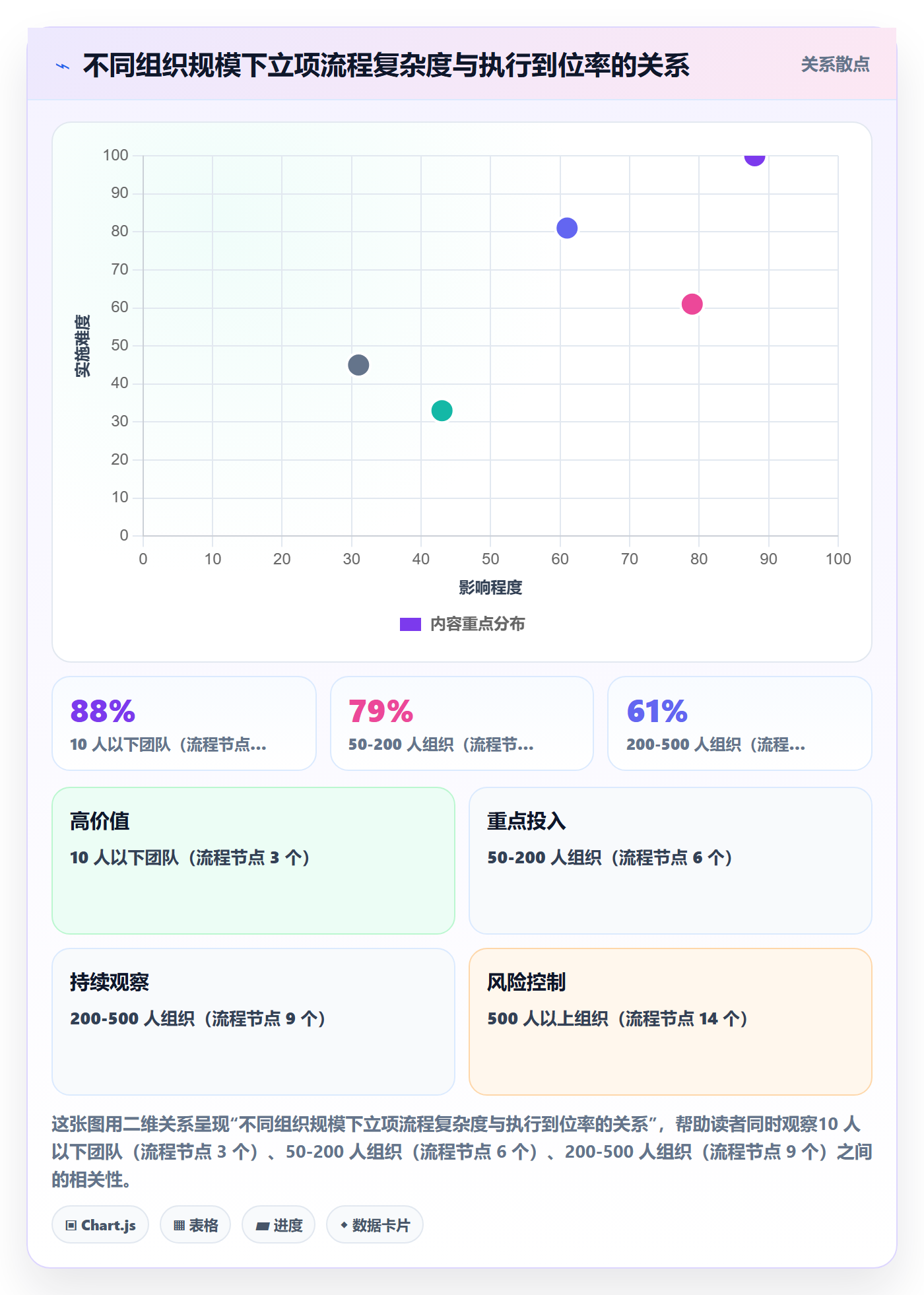Click the x-axis tick label 50

[x=490, y=559]
